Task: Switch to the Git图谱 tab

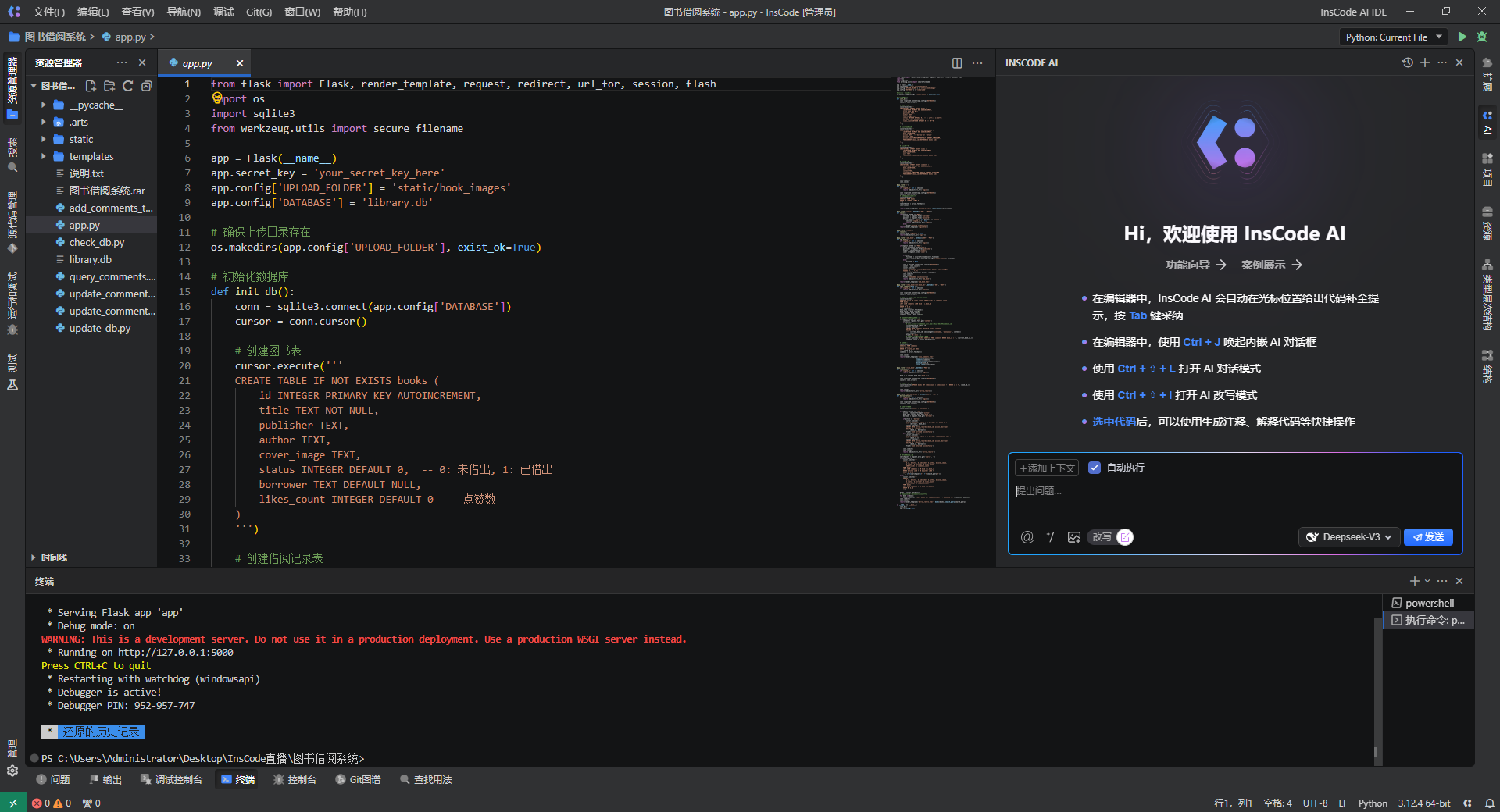Action: tap(358, 779)
